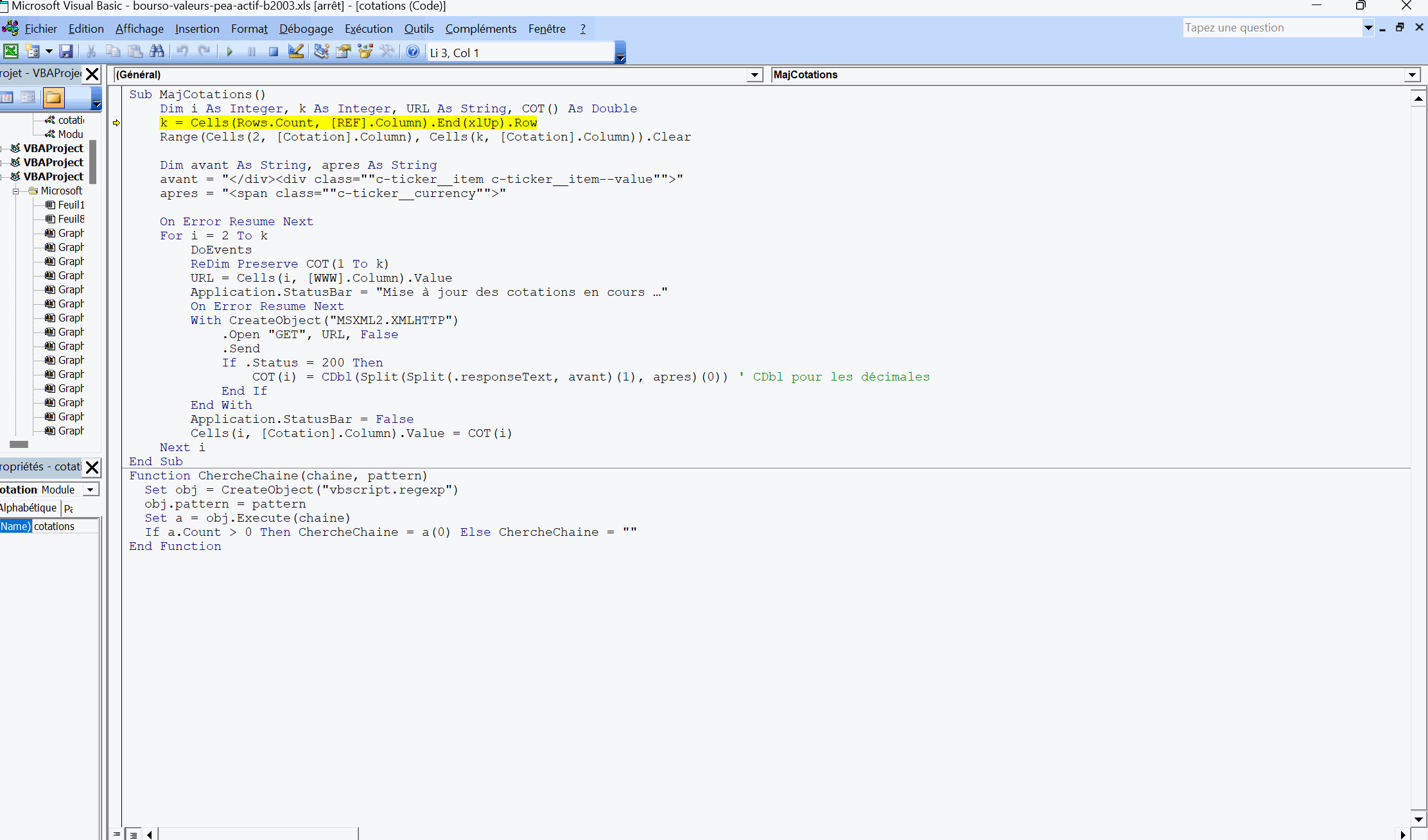Collapse the Microsoft Excel Objects folder
Viewport: 1428px width, 840px height.
16,191
